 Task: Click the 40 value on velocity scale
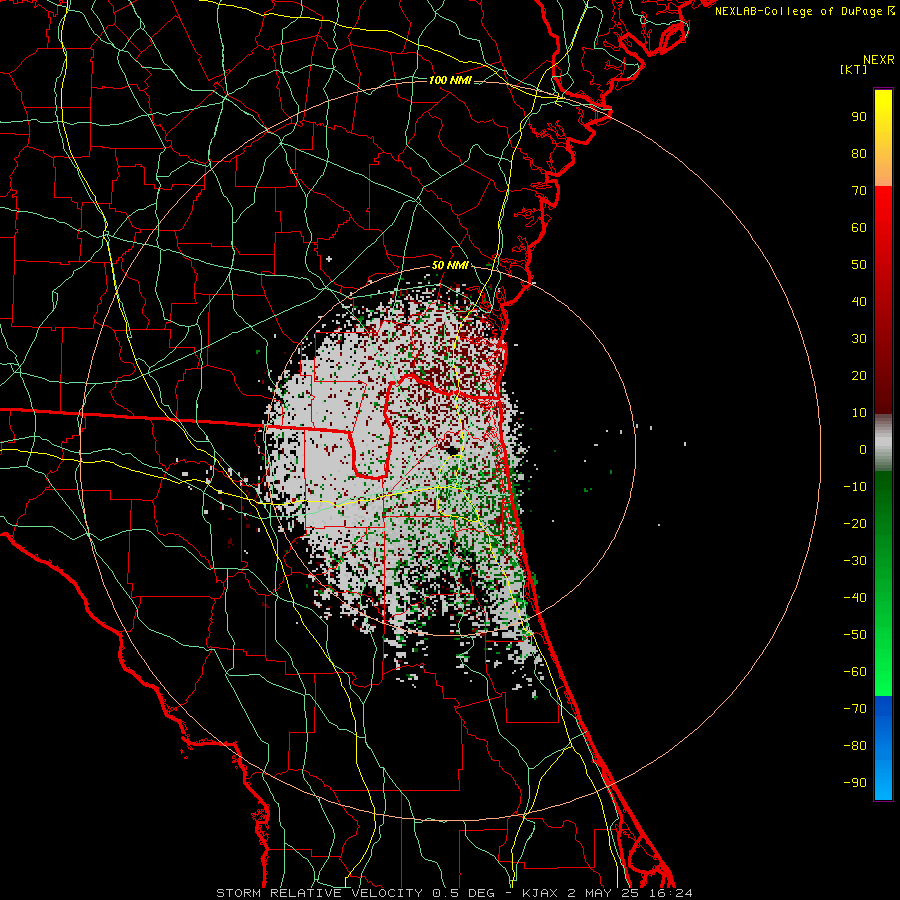click(x=859, y=301)
